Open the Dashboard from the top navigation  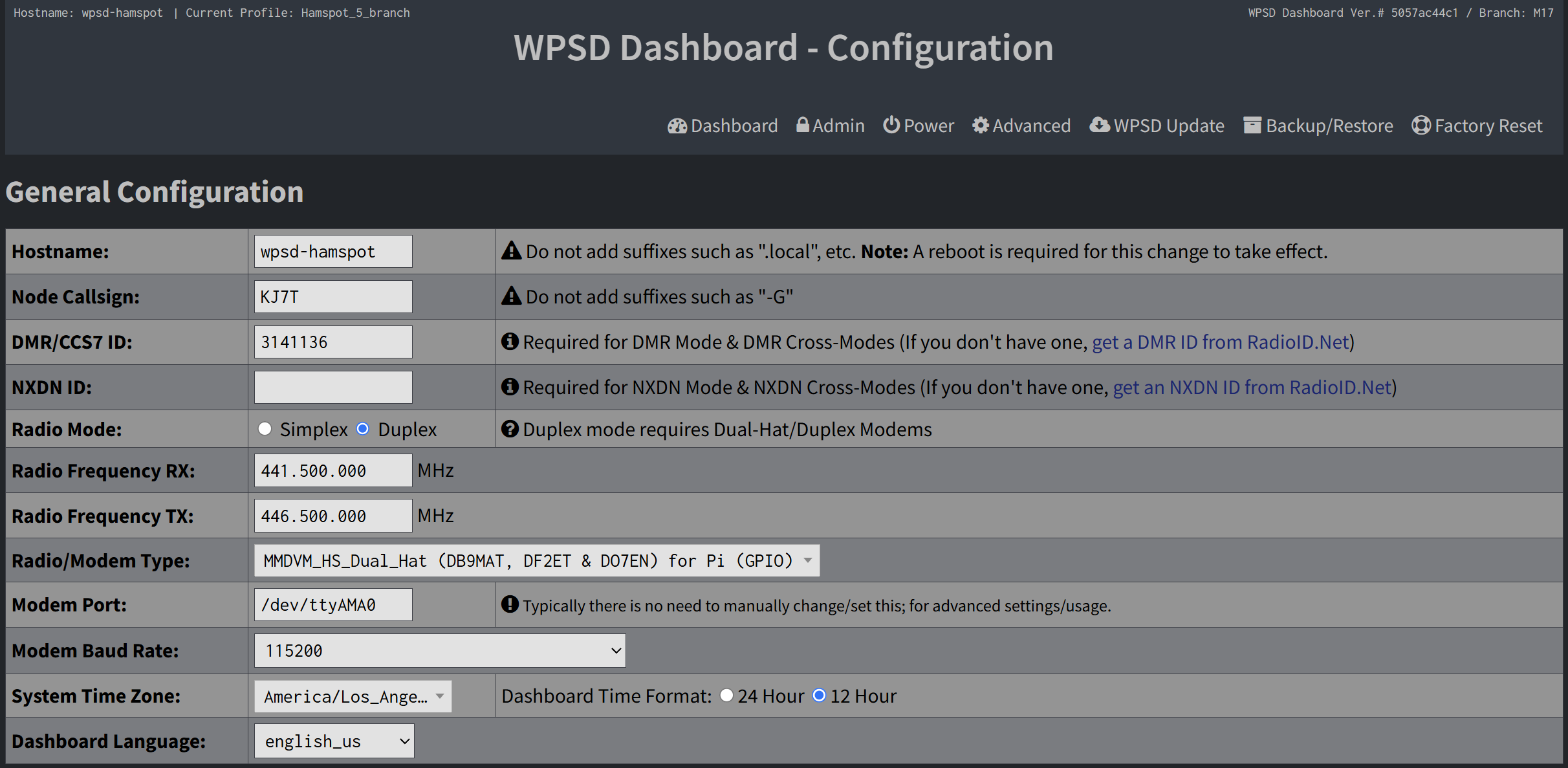point(723,126)
